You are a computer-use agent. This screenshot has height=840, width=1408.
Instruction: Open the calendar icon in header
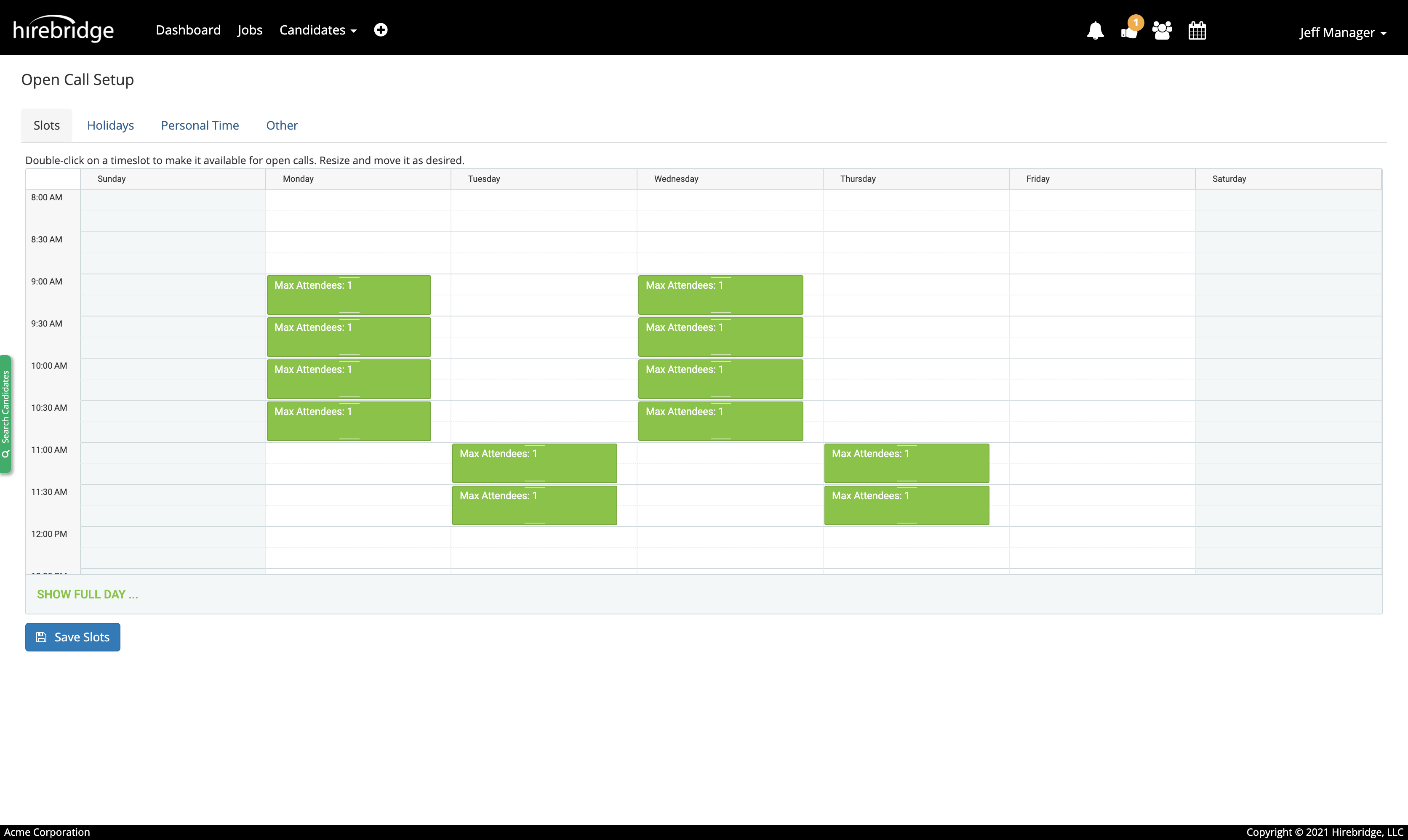[1197, 31]
